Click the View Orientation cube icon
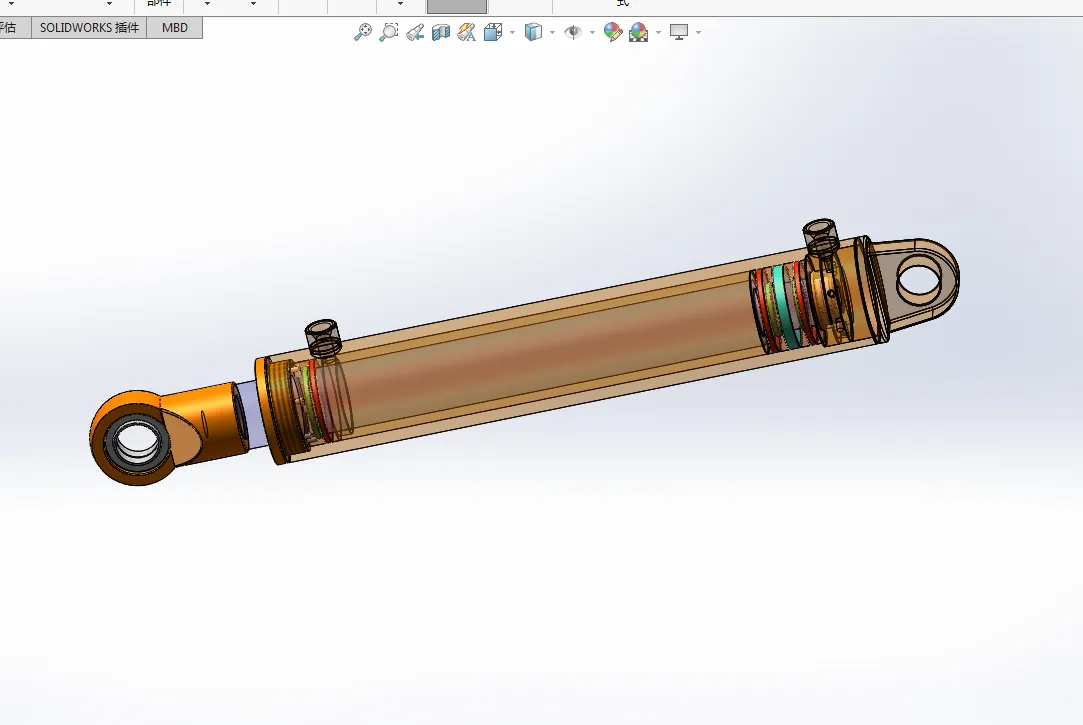The height and width of the screenshot is (725, 1083). coord(493,32)
